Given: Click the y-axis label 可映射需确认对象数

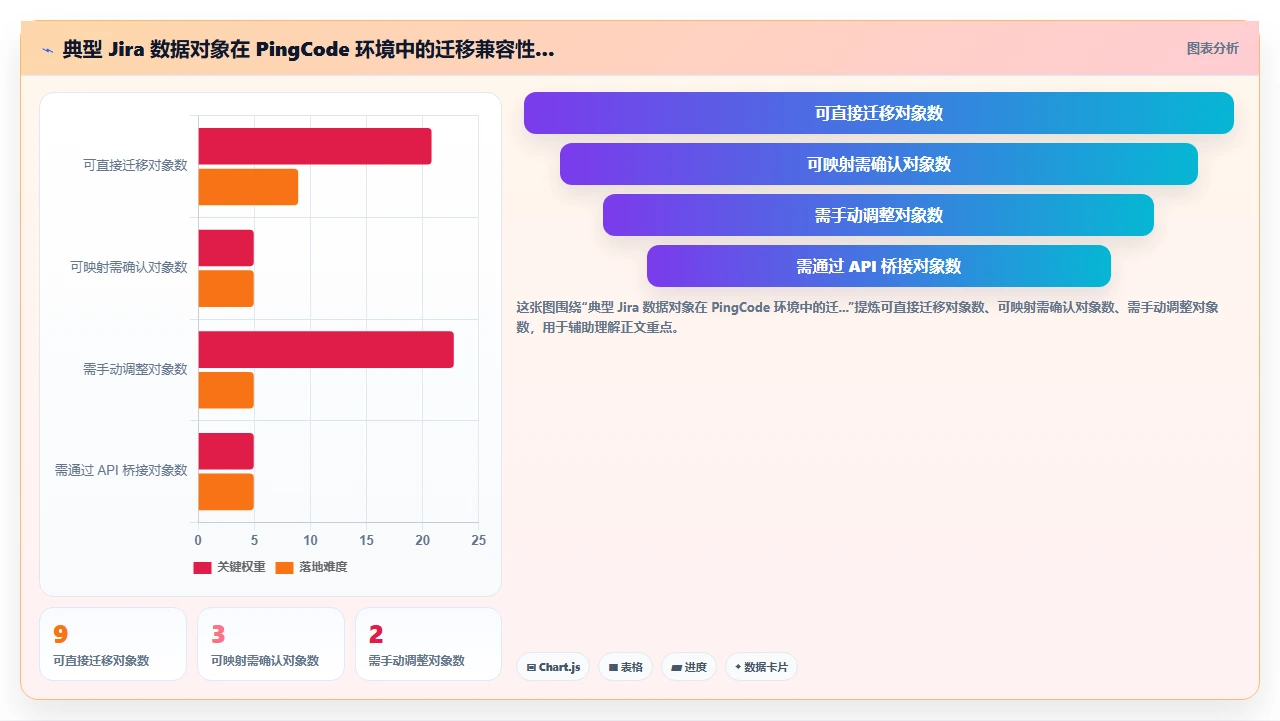Looking at the screenshot, I should point(129,268).
